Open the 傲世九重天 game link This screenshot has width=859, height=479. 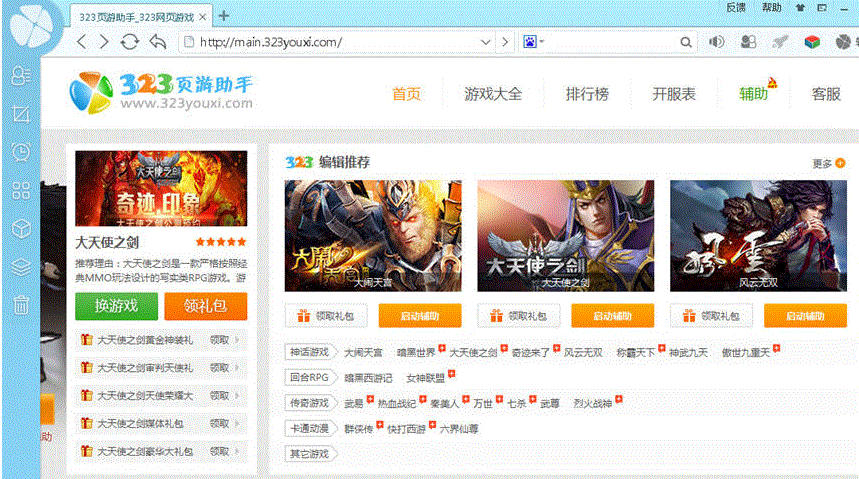click(x=746, y=353)
